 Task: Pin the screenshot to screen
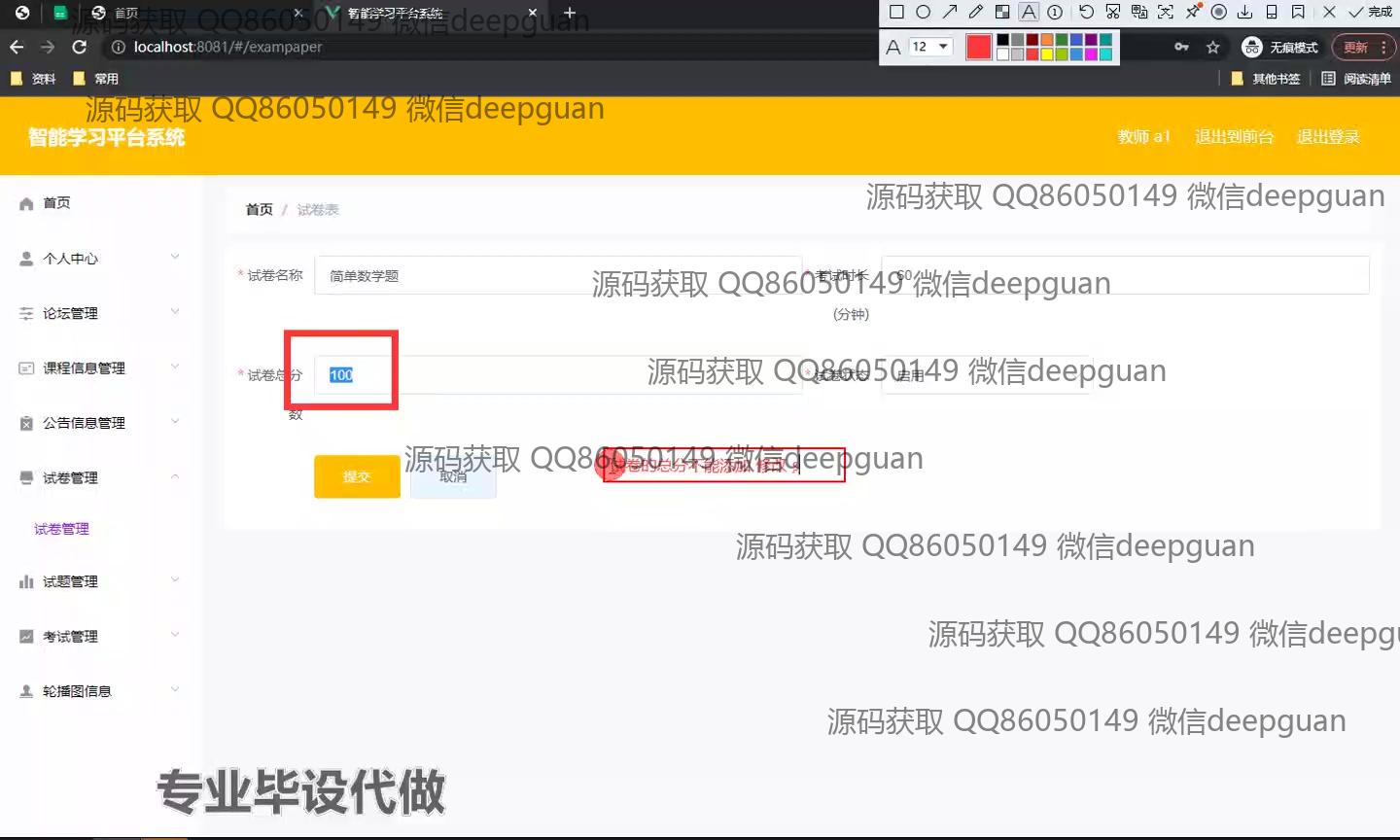(x=1192, y=13)
